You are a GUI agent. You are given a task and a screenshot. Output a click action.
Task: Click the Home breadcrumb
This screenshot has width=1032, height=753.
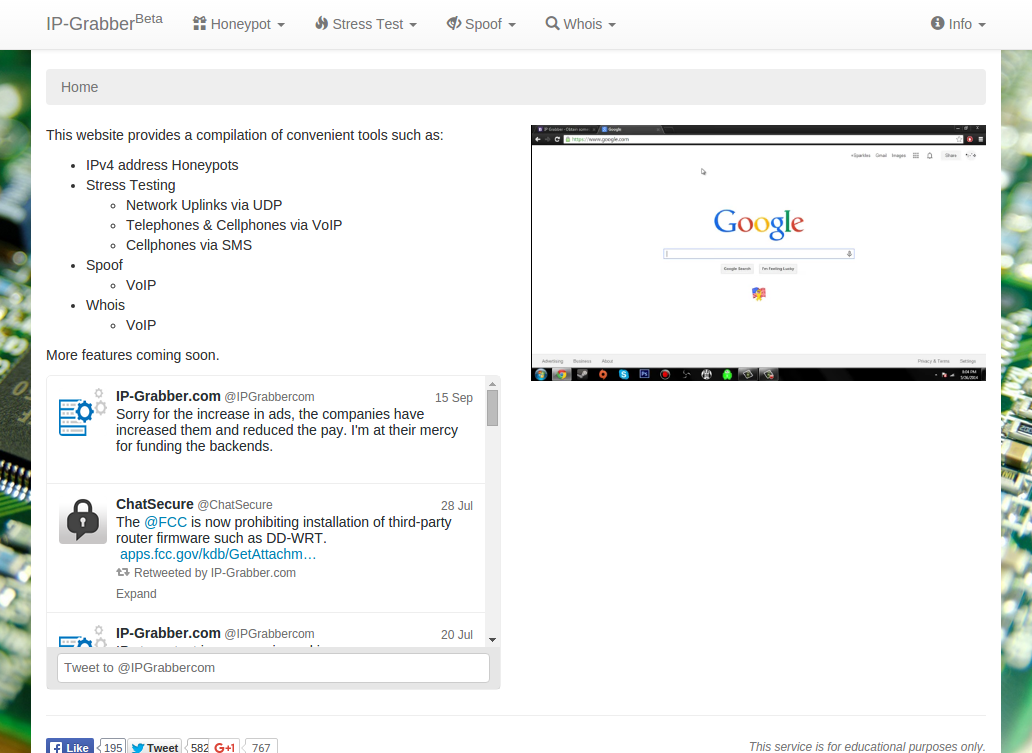pos(80,87)
